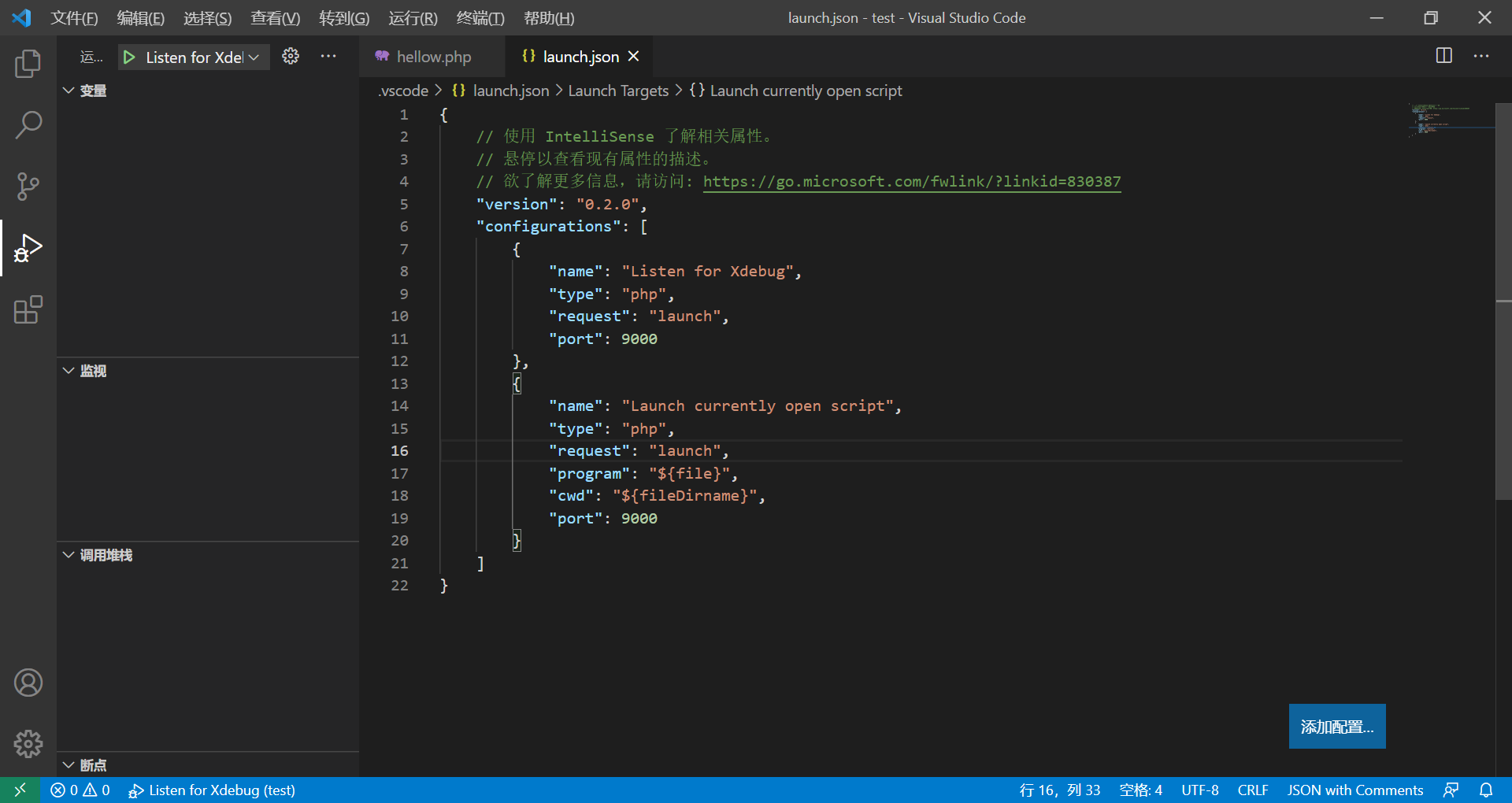The image size is (1512, 803).
Task: Switch to the hellow.php tab
Action: [432, 57]
